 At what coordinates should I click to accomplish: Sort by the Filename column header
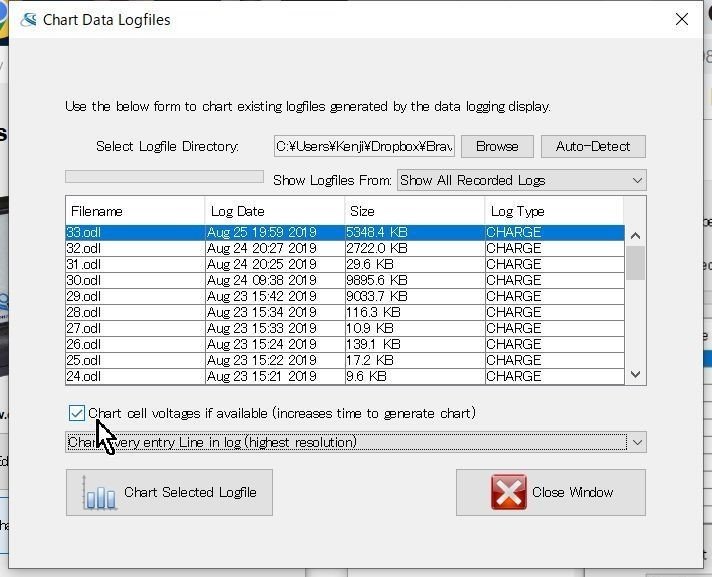pos(135,211)
